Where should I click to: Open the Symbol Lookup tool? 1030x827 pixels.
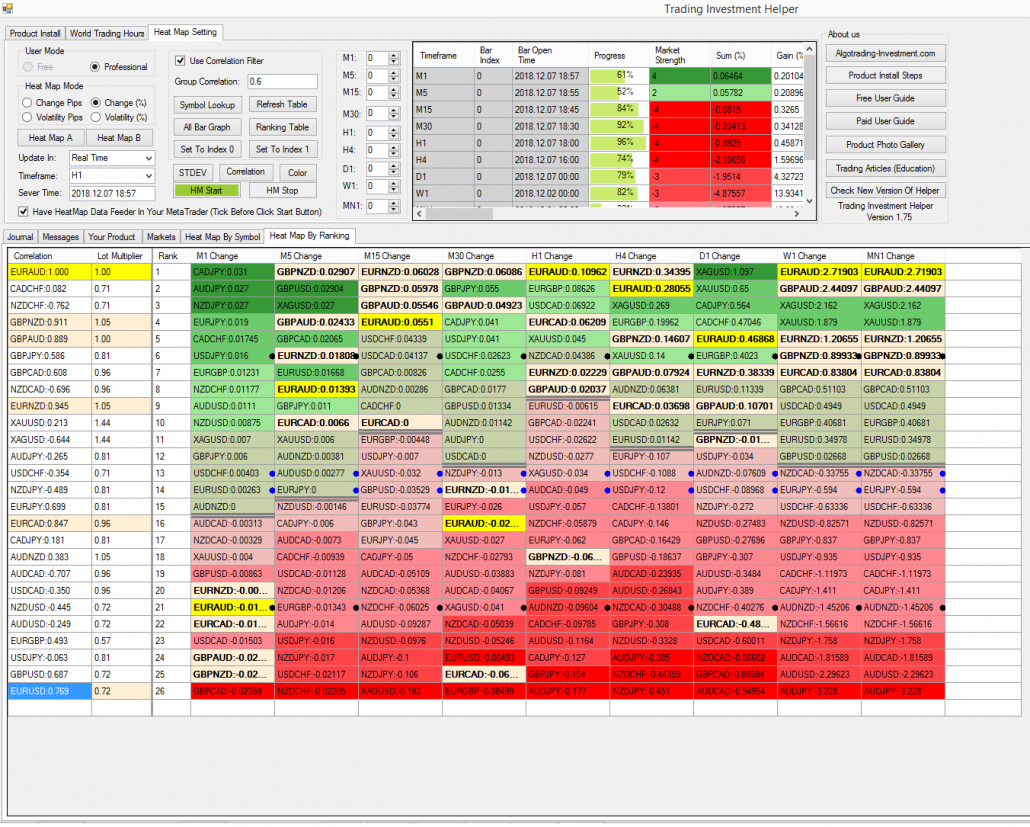[206, 104]
